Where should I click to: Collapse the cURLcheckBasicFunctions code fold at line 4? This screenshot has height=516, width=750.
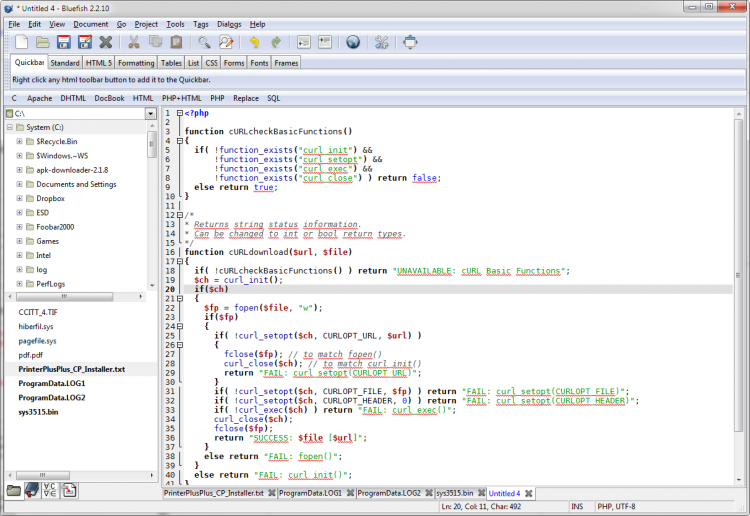[179, 140]
